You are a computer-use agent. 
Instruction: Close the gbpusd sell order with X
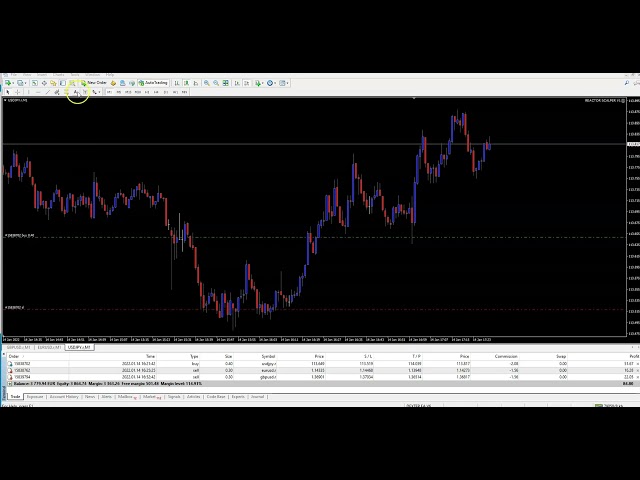pos(636,376)
